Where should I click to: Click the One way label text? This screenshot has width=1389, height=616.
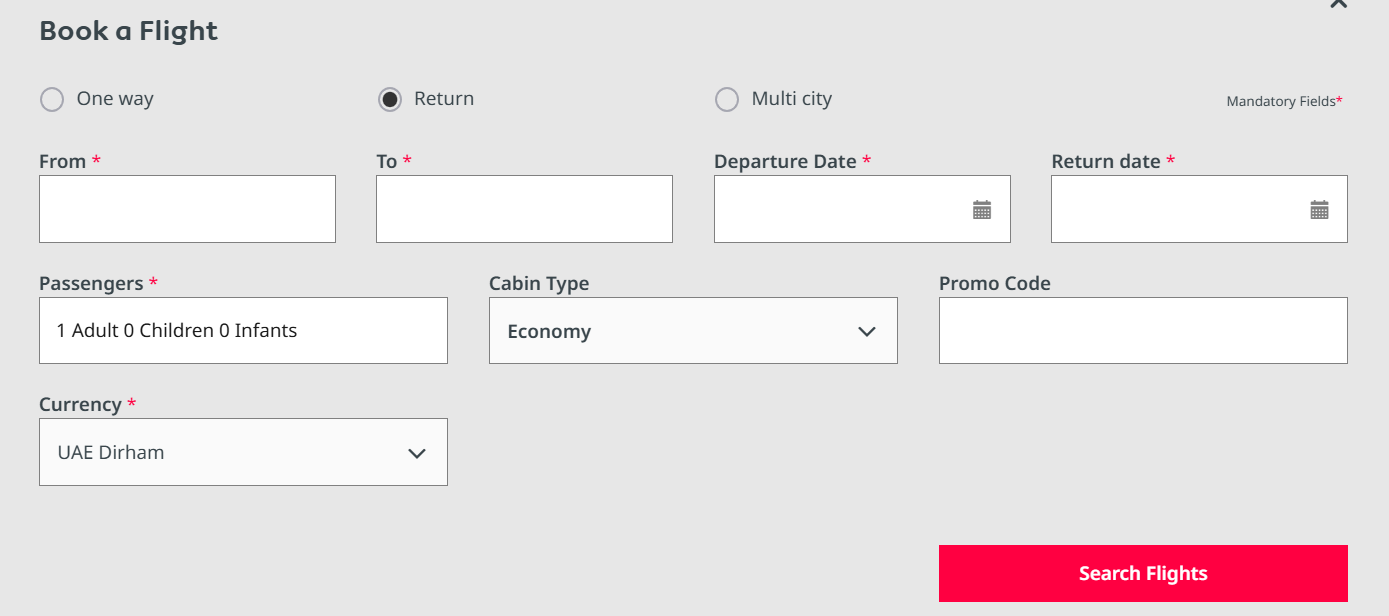115,99
